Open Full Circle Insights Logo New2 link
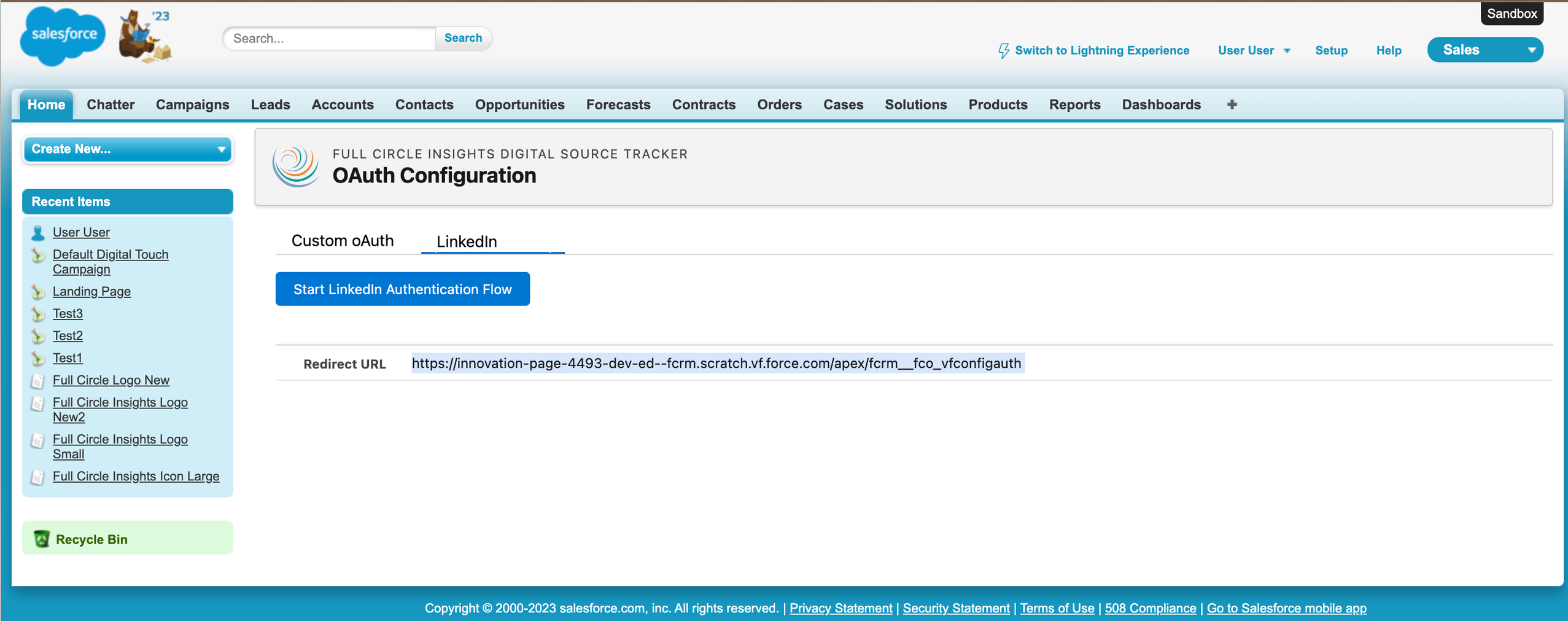Screen dimensions: 1568x621 pyautogui.click(x=120, y=410)
